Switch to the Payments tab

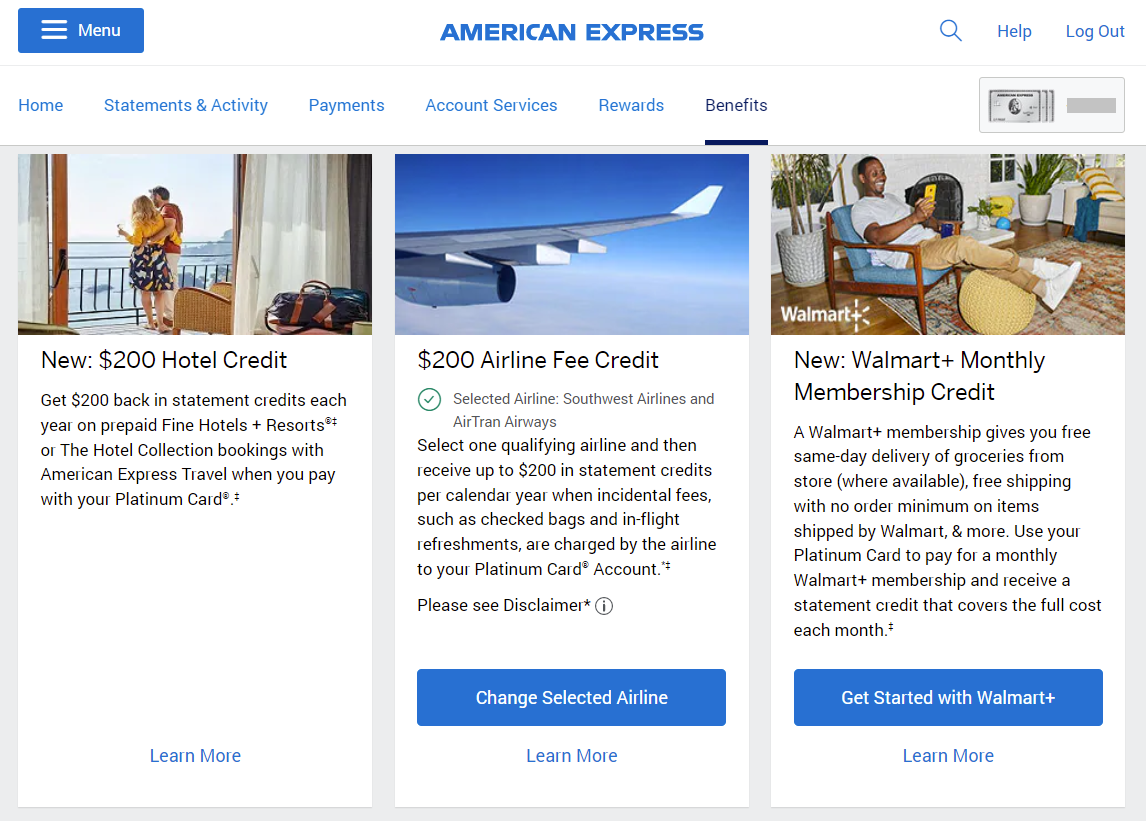(x=346, y=105)
